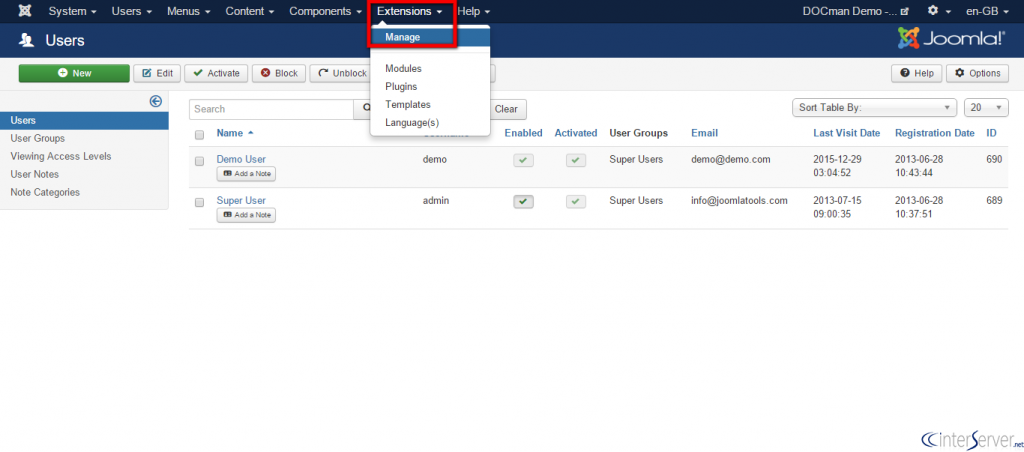Add a Note for Super User
Image resolution: width=1024 pixels, height=452 pixels.
point(246,215)
